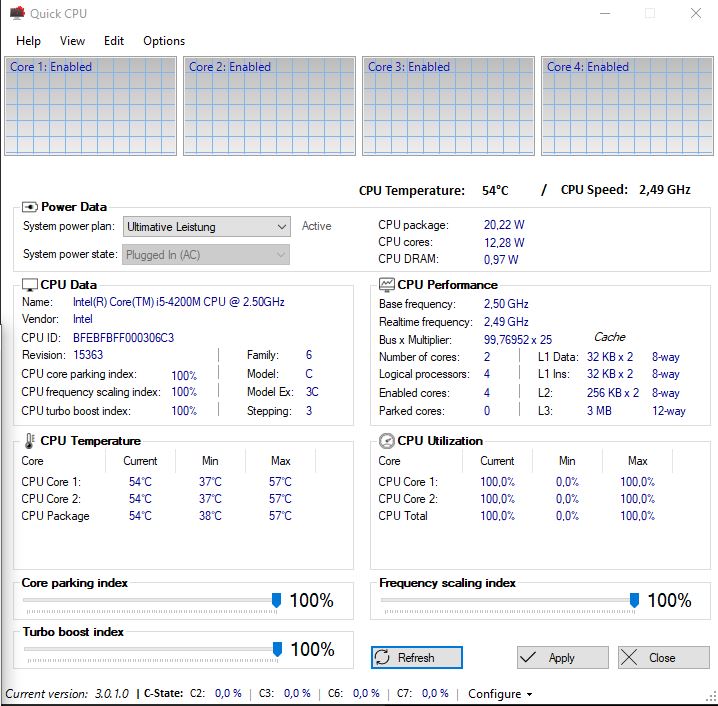Click the Current version 3.0.1.0 text
The height and width of the screenshot is (706, 718).
[67, 694]
